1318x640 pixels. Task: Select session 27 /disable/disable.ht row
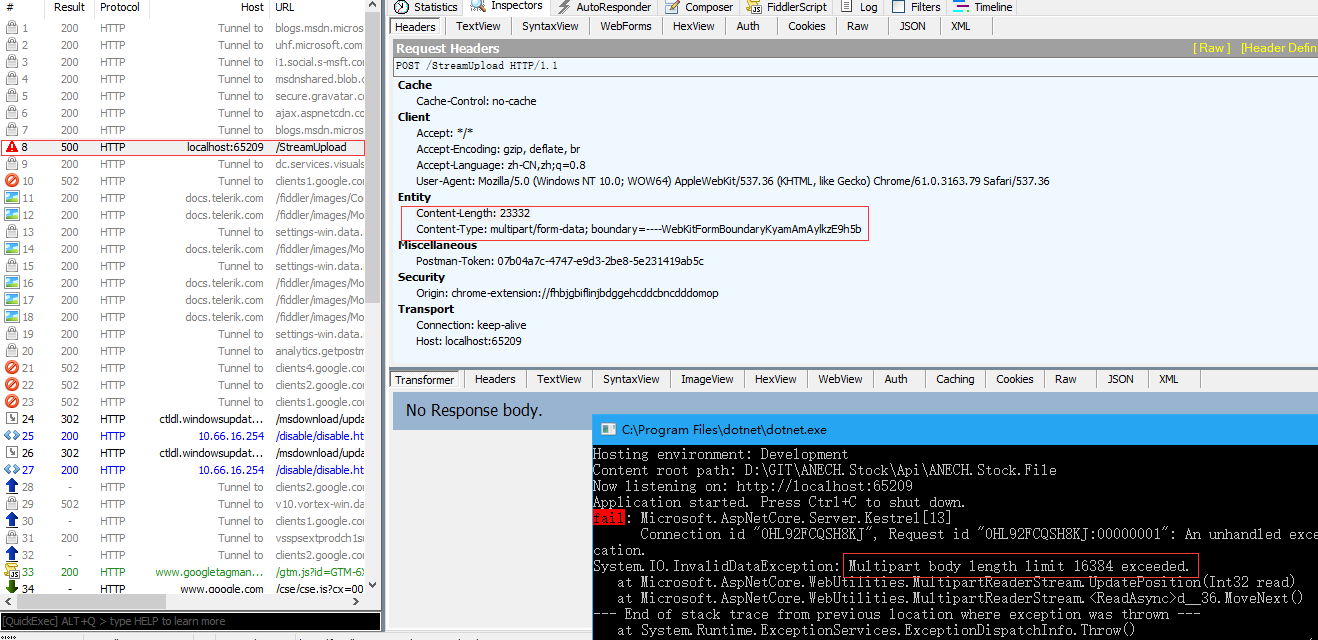click(x=183, y=470)
